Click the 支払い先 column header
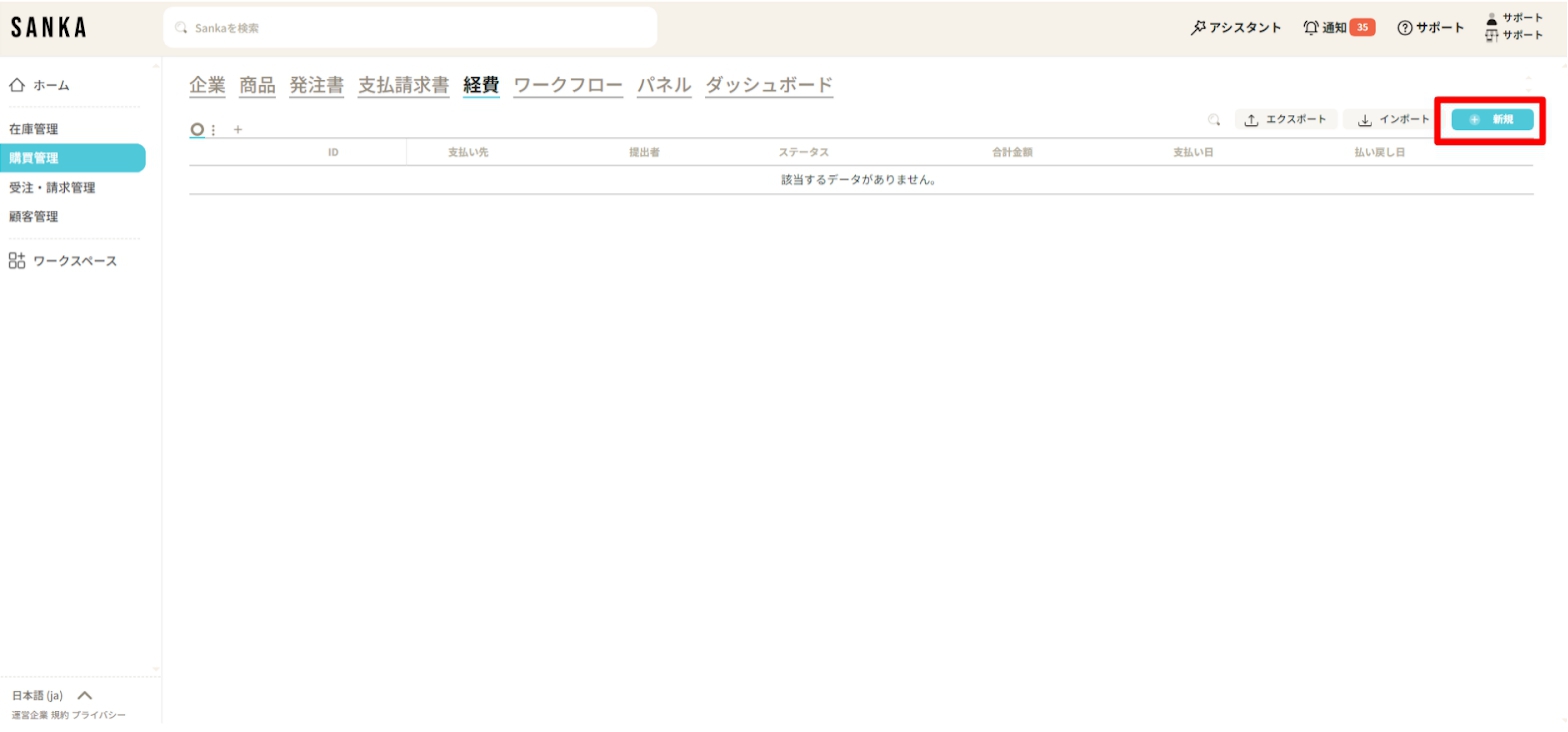Viewport: 1568px width, 732px height. tap(468, 152)
